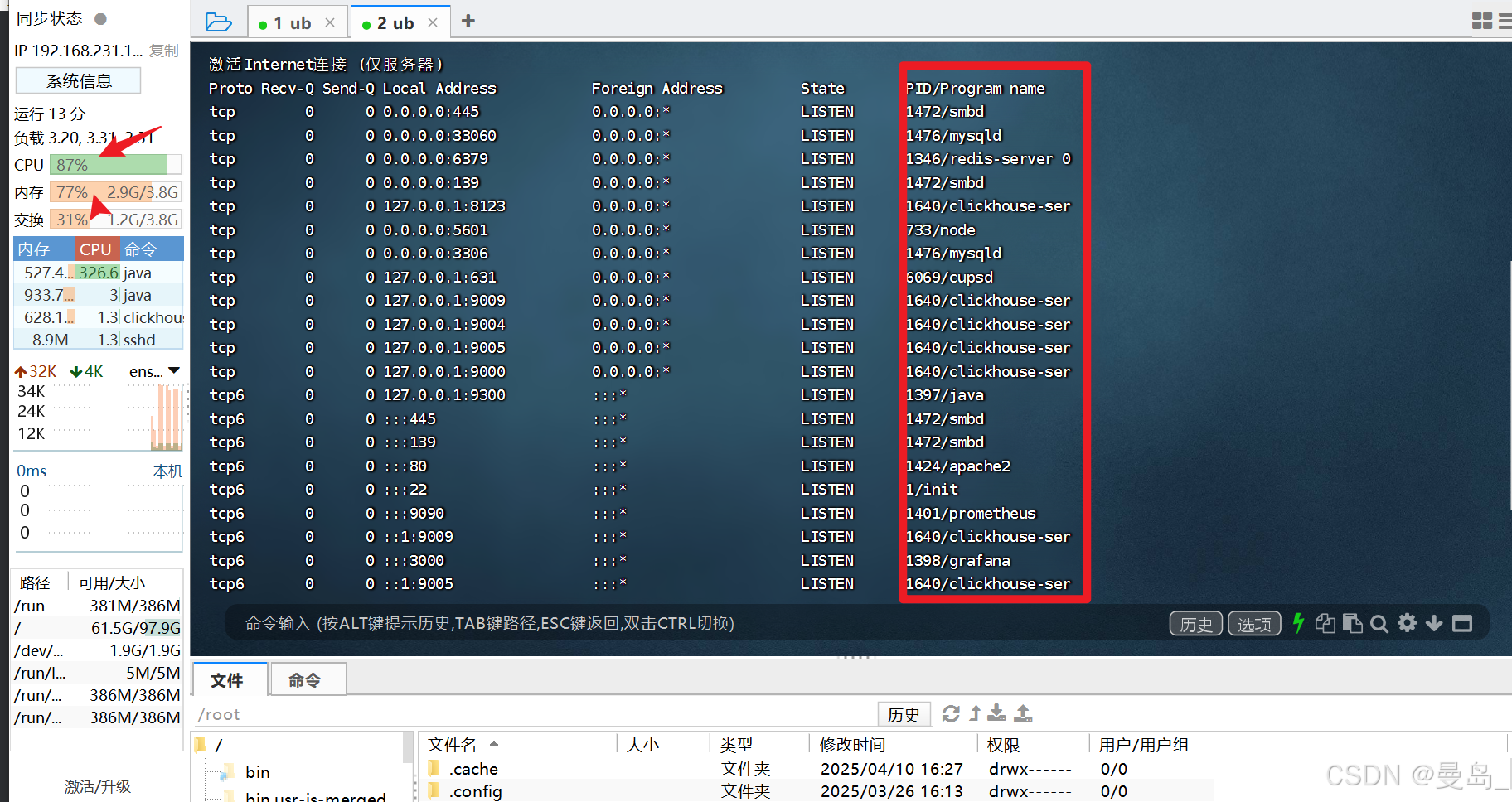Select the sshd process row
This screenshot has height=802, width=1512.
pos(99,340)
